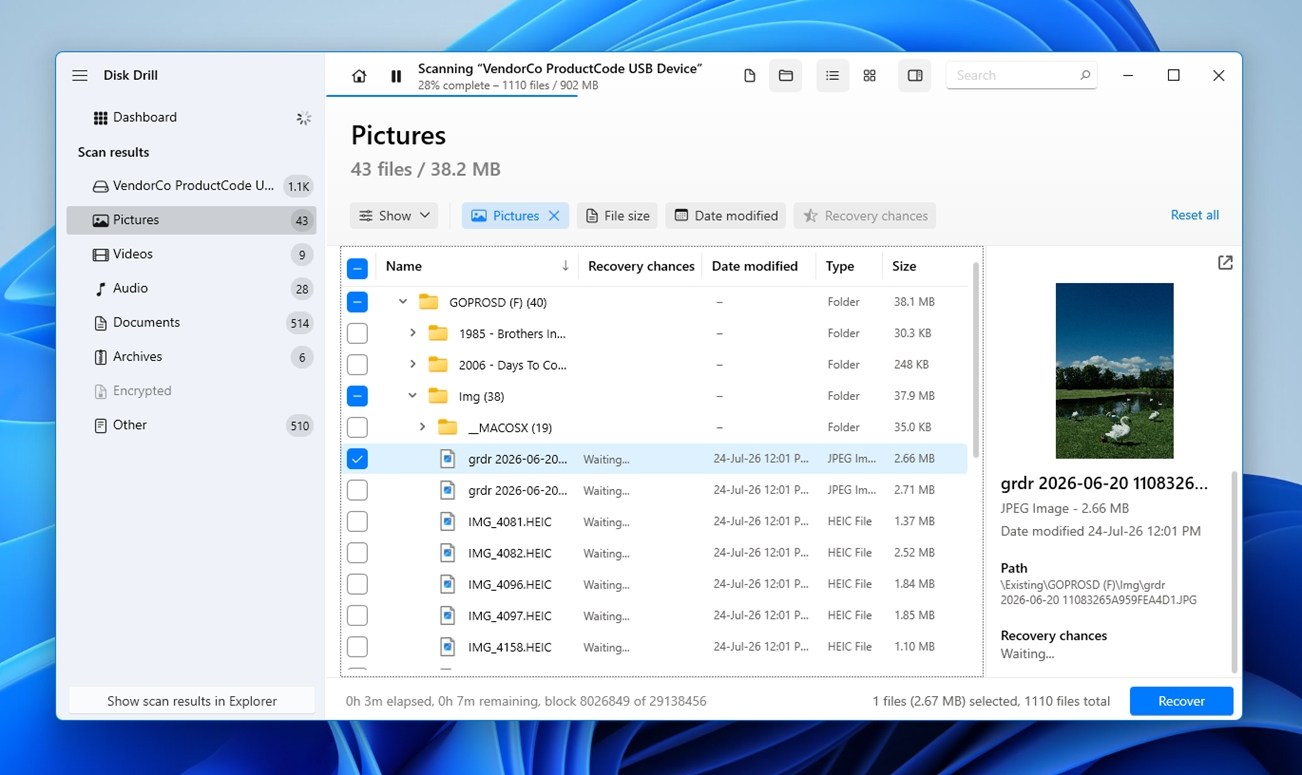Image resolution: width=1302 pixels, height=775 pixels.
Task: Collapse the Img (38) folder
Action: coord(413,396)
